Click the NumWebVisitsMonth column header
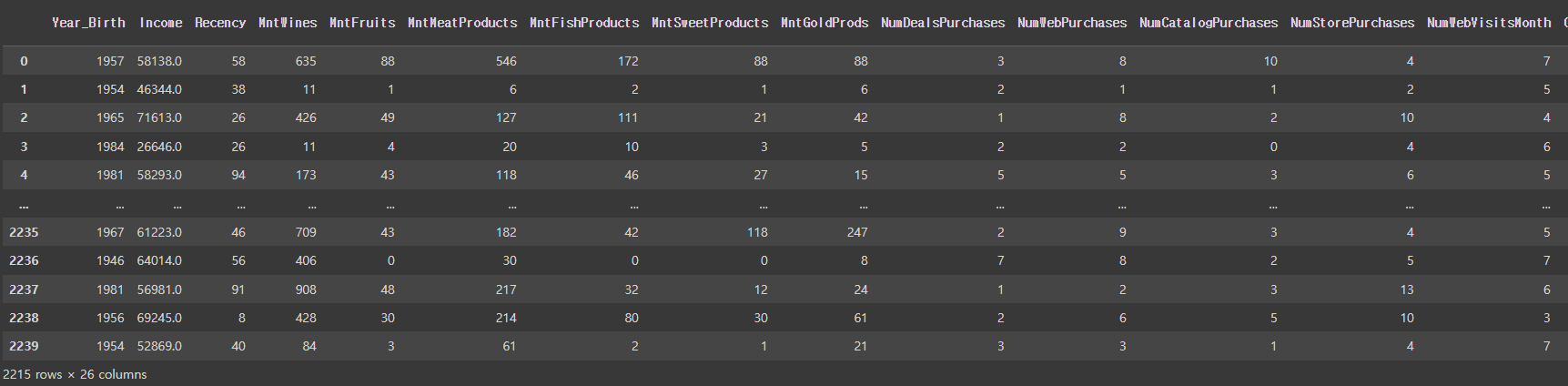 click(1489, 23)
